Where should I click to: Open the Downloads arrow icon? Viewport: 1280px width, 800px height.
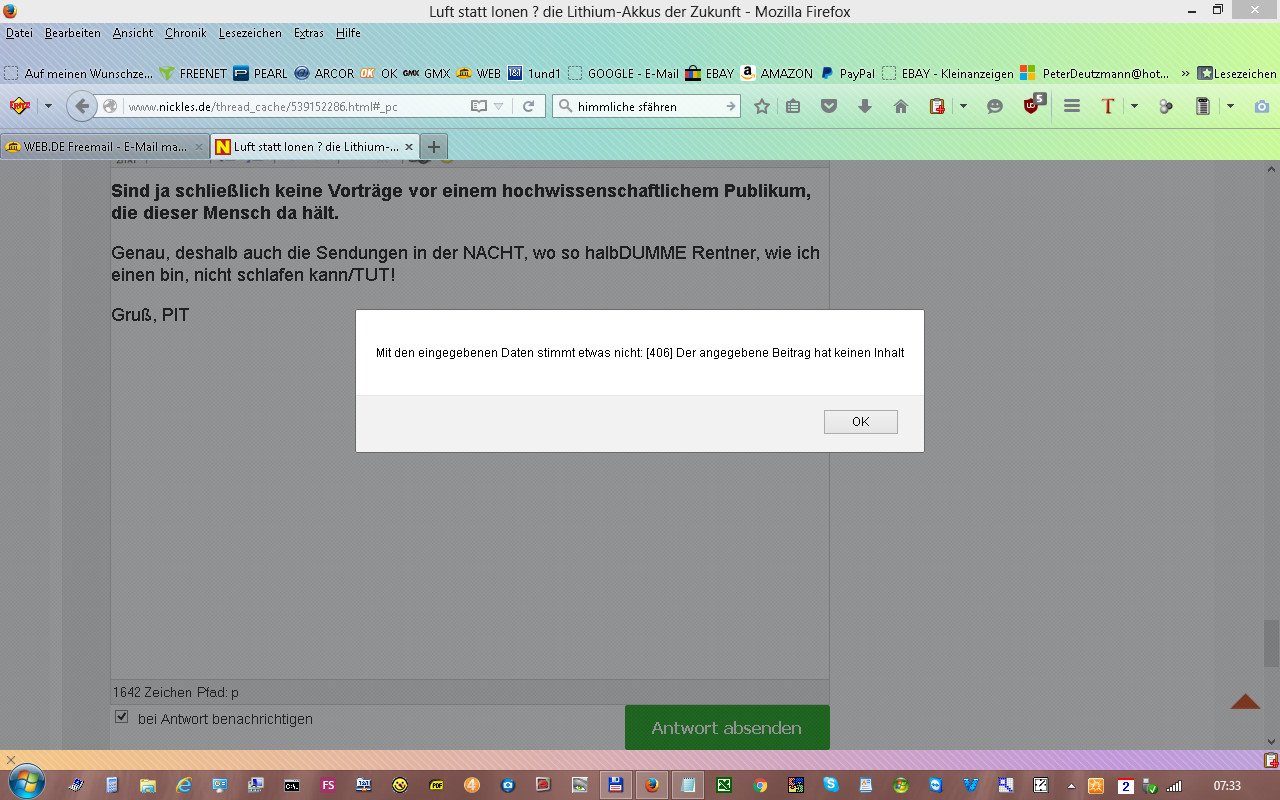pyautogui.click(x=865, y=106)
